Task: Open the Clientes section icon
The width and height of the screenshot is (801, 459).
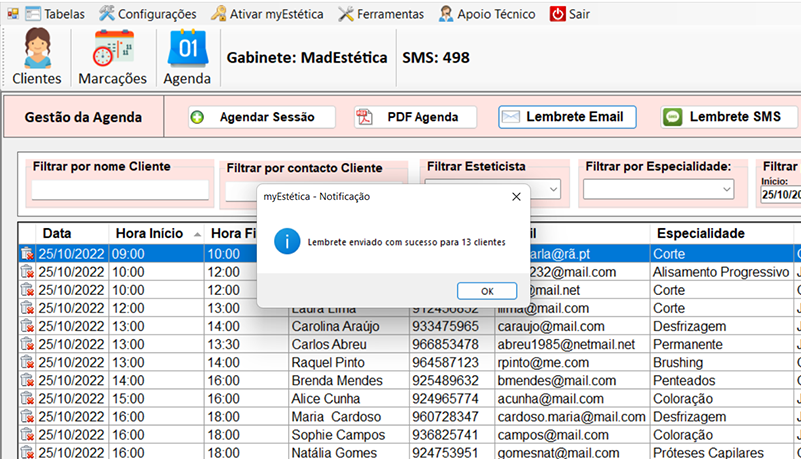Action: (37, 57)
